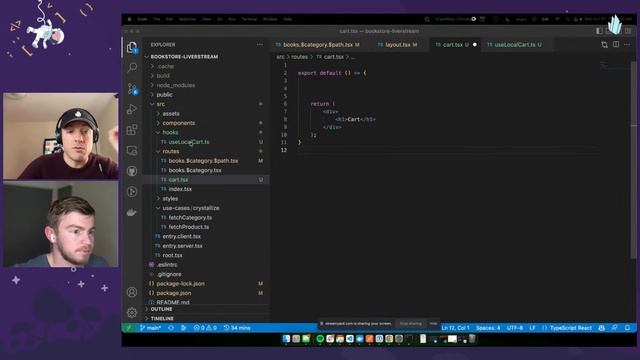Image resolution: width=640 pixels, height=360 pixels.
Task: Open the Manage gear in activity bar
Action: click(132, 313)
